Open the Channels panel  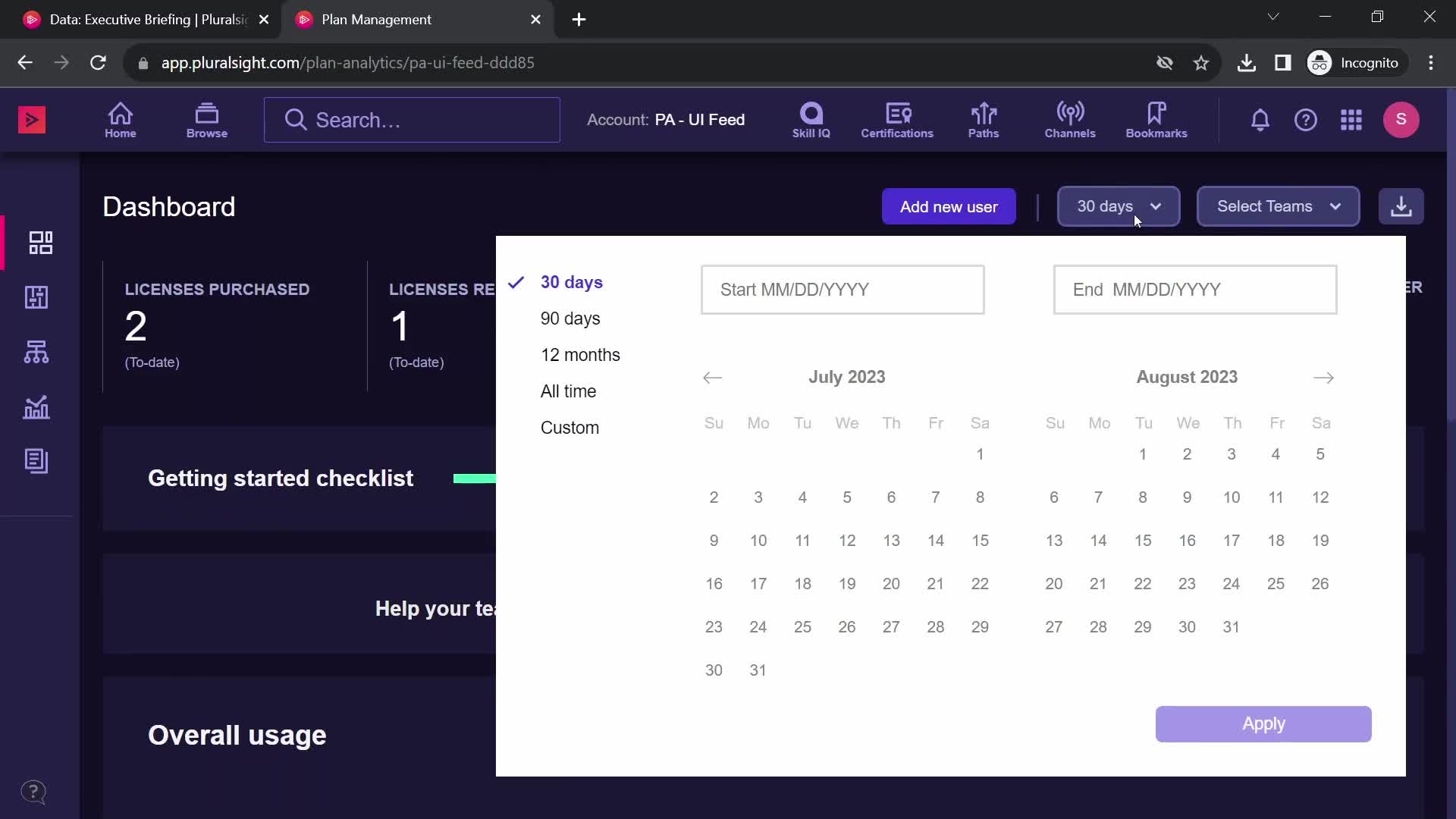[x=1070, y=119]
